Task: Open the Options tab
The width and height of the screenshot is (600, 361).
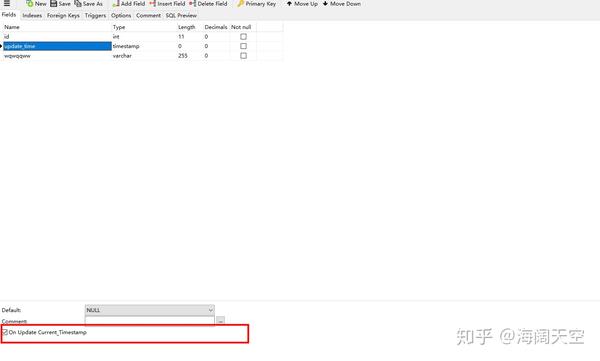Action: coord(121,15)
